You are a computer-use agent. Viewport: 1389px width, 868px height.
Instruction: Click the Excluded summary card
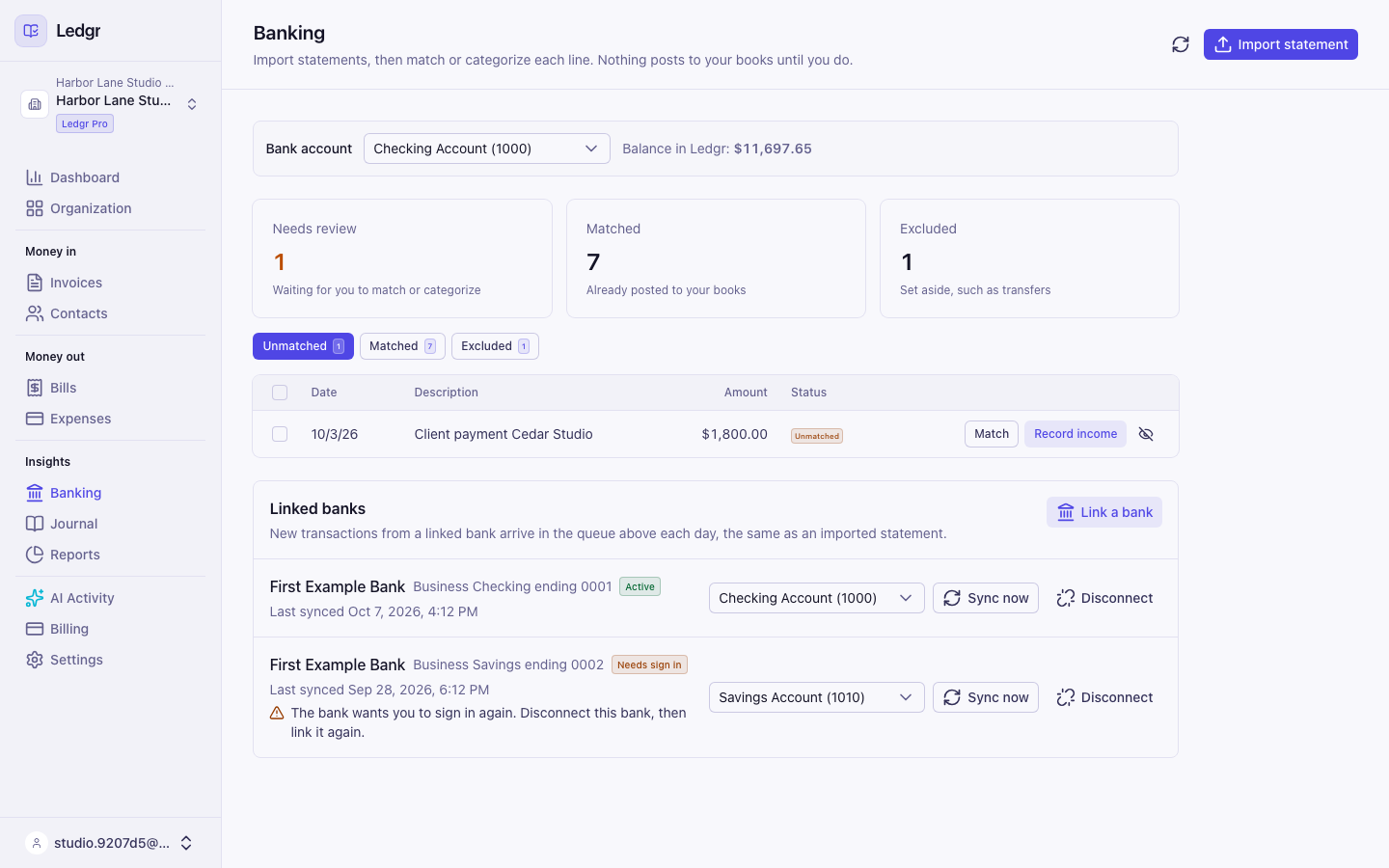coord(1029,258)
